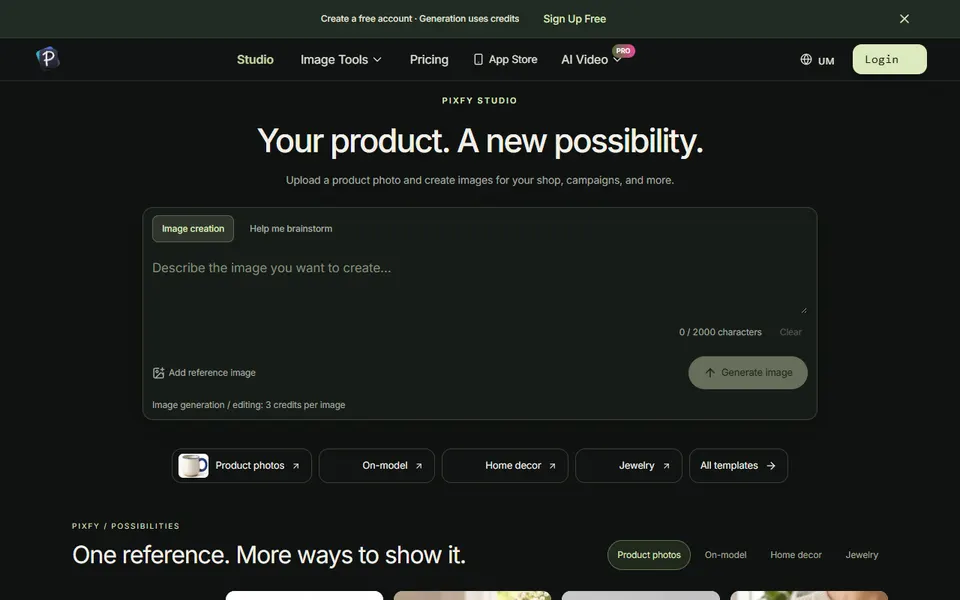The image size is (960, 600).
Task: Click the up arrow in Generate image button
Action: [710, 373]
